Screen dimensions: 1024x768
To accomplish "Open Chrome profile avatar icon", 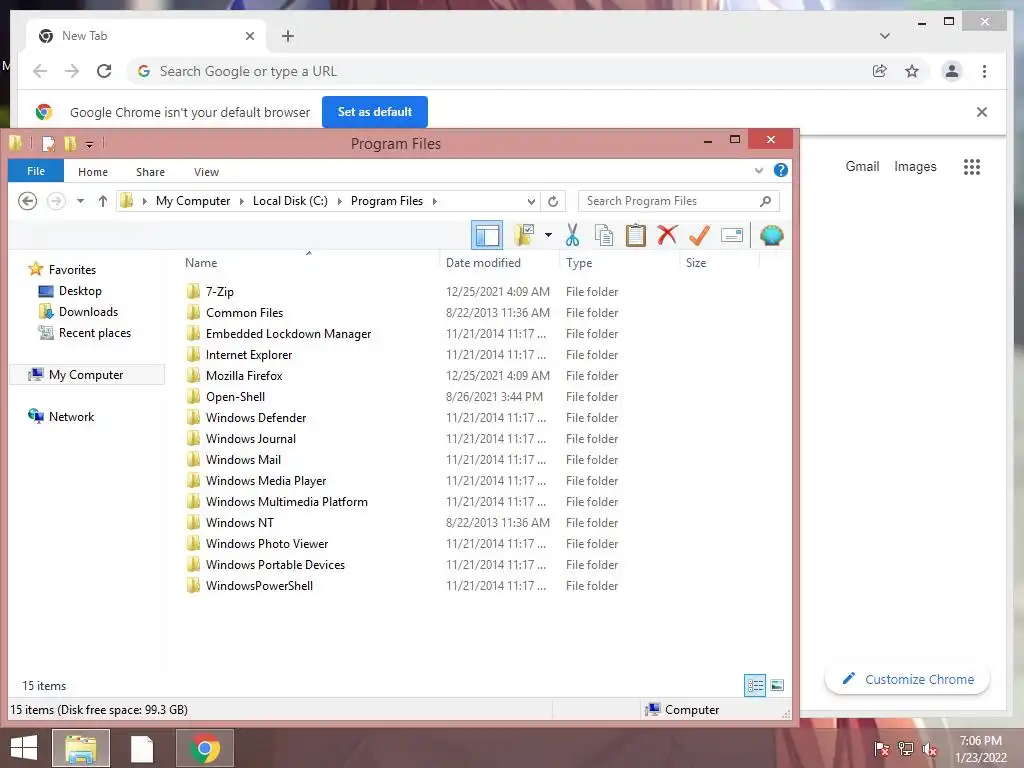I will 952,71.
